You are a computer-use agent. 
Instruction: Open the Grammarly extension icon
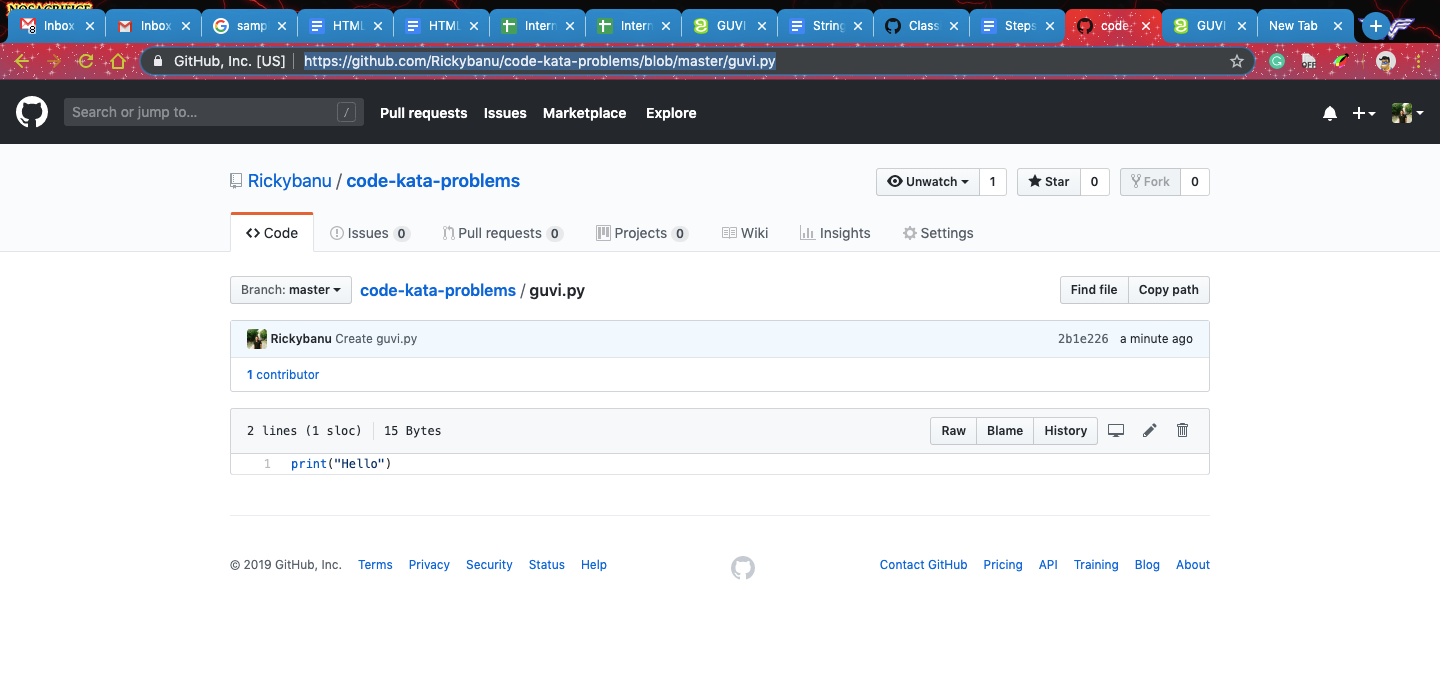click(1276, 61)
